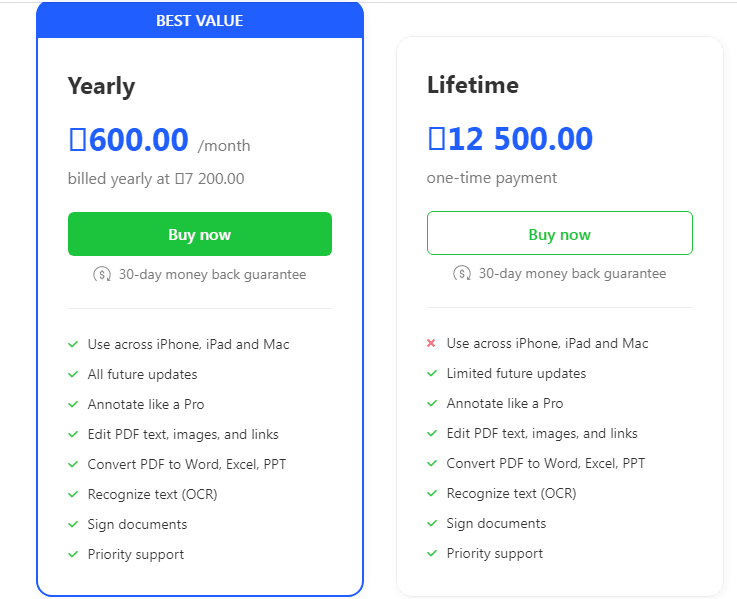Select the Yearly plan heading
Screen dimensions: 737x599
click(101, 86)
